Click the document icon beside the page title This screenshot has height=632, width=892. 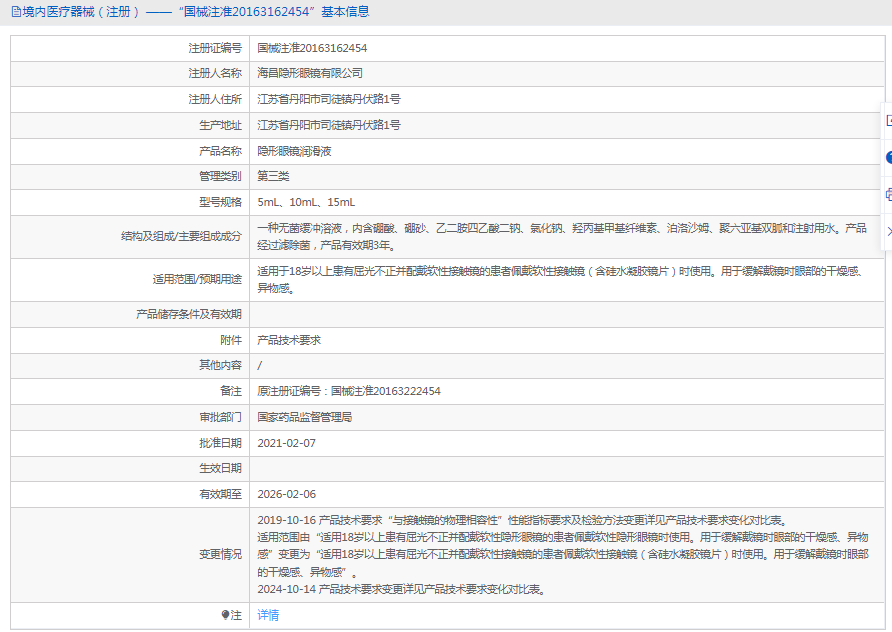tap(15, 12)
